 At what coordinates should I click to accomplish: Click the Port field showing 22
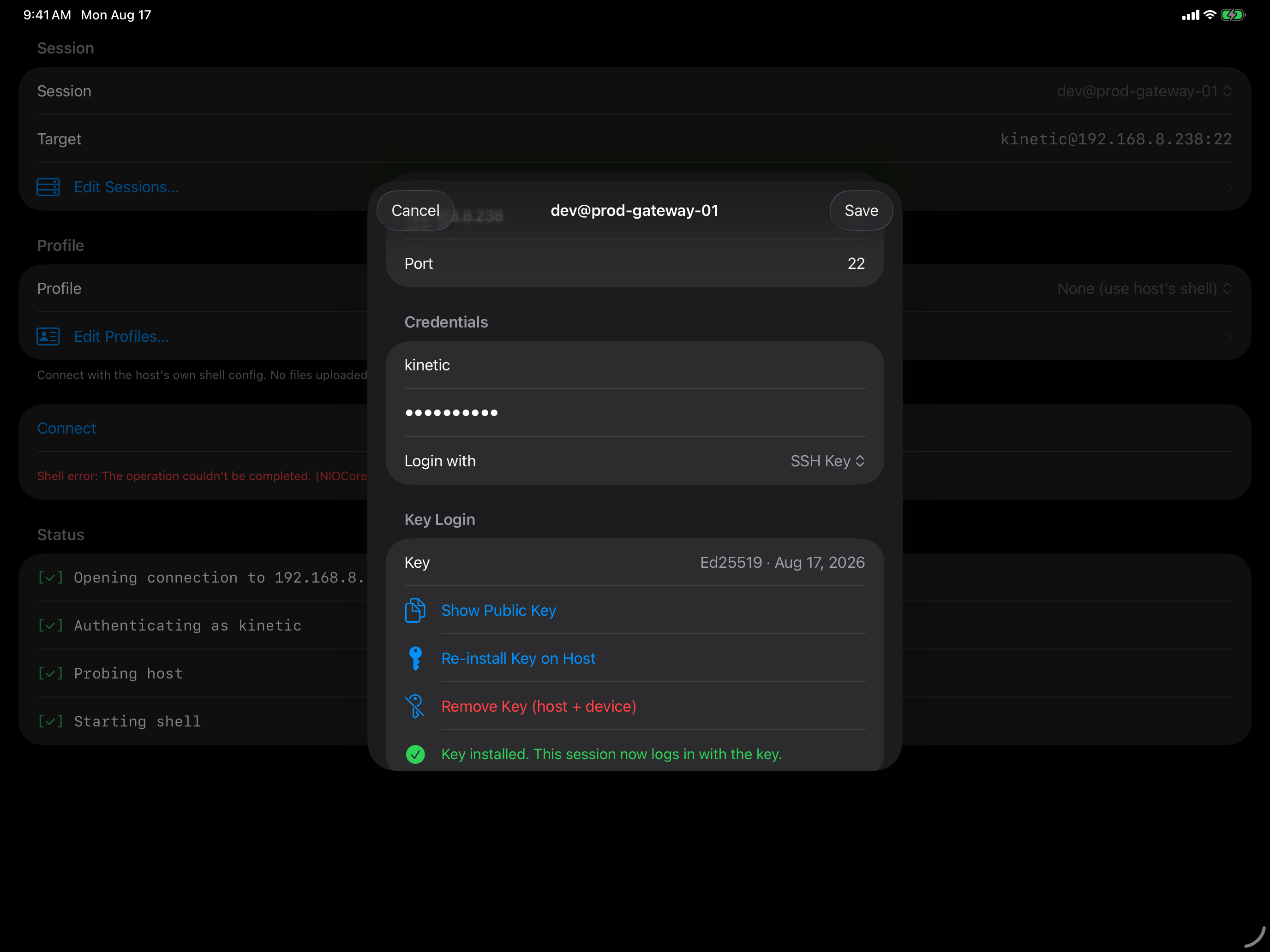pyautogui.click(x=635, y=263)
